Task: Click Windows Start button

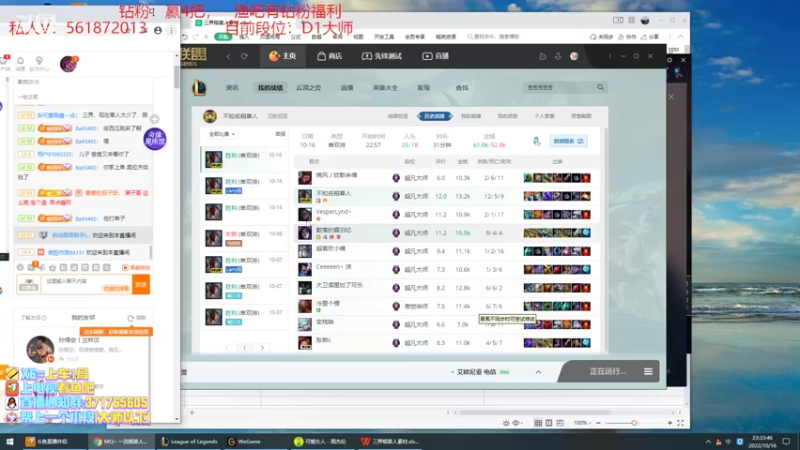Action: tap(9, 441)
